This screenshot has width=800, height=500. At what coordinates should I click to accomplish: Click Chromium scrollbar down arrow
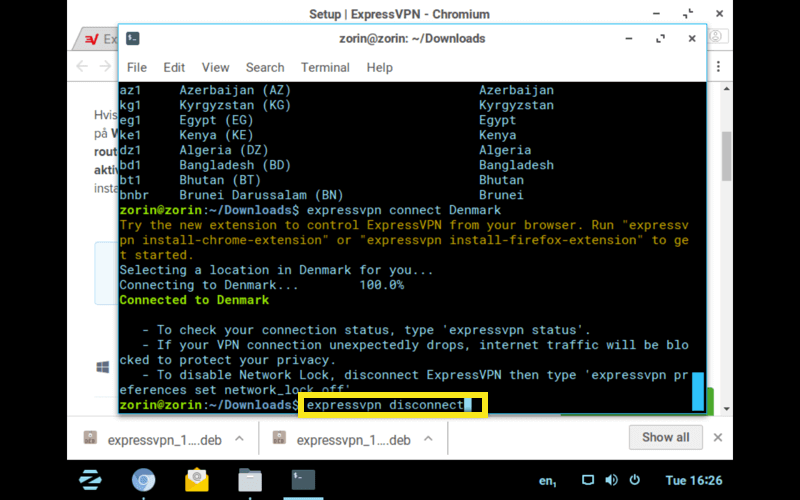tap(727, 409)
